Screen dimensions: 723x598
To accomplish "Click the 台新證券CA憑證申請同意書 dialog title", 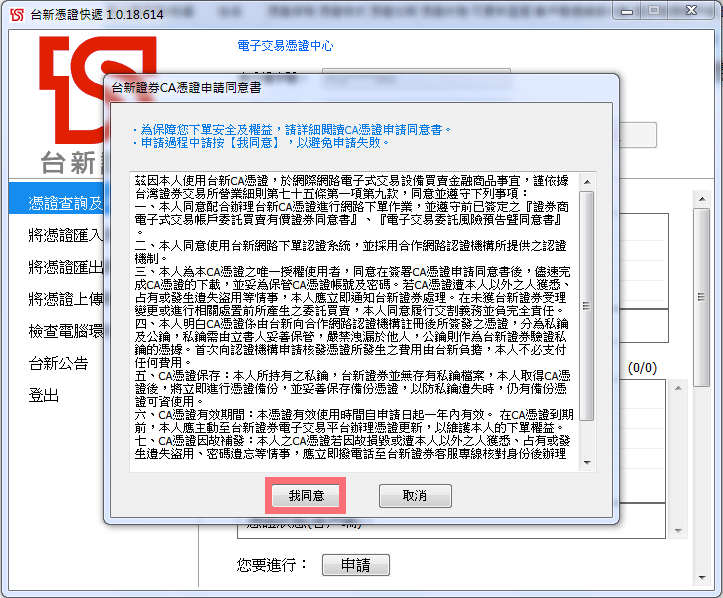I will click(186, 88).
